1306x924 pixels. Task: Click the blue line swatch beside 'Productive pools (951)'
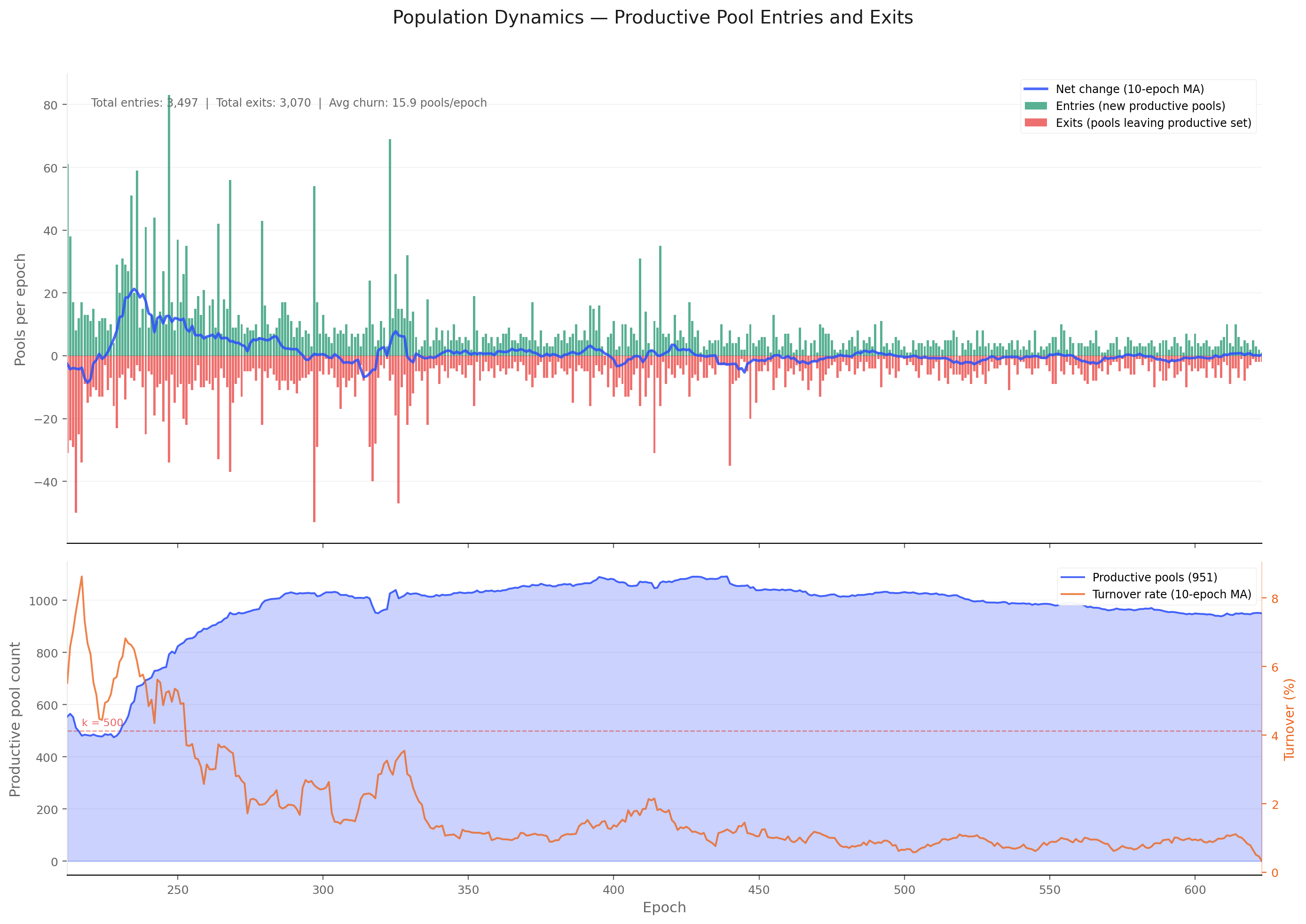[x=1073, y=578]
